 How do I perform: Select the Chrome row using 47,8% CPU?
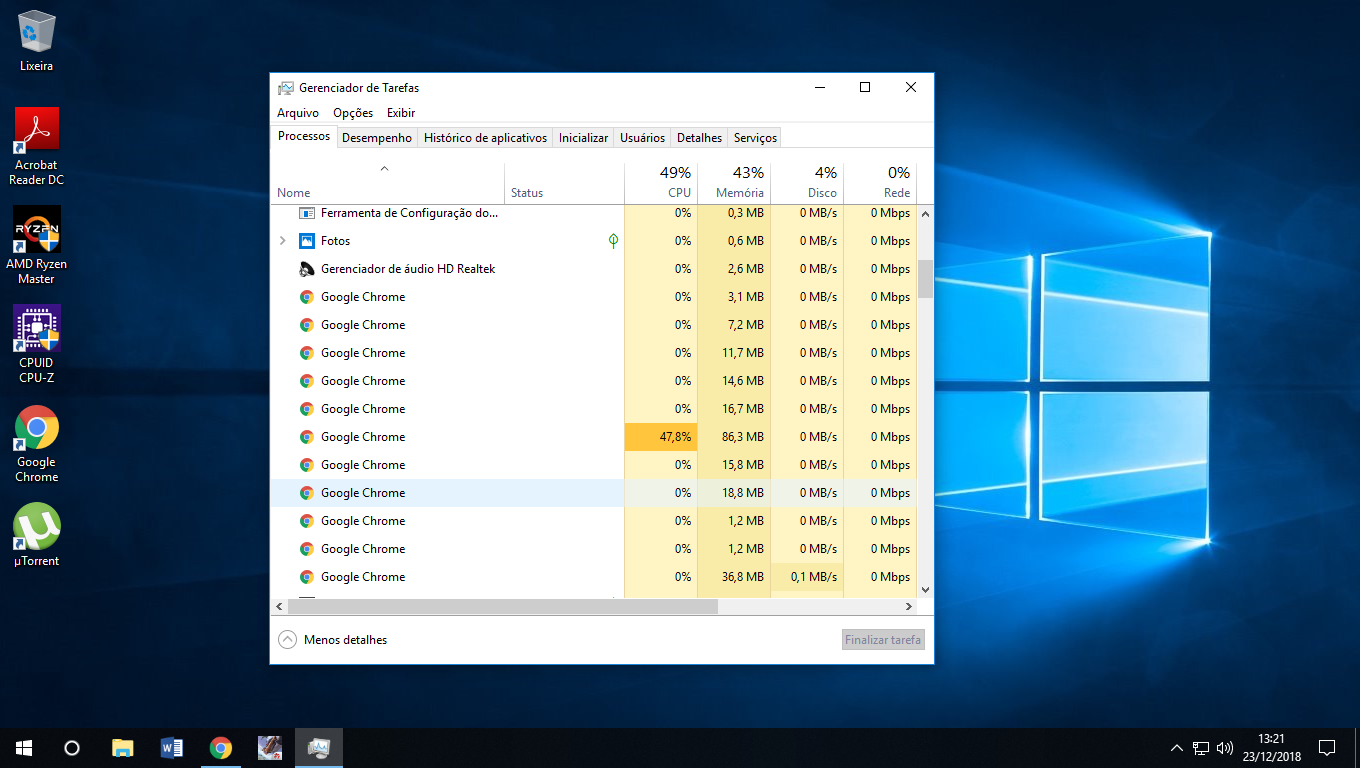coord(594,437)
